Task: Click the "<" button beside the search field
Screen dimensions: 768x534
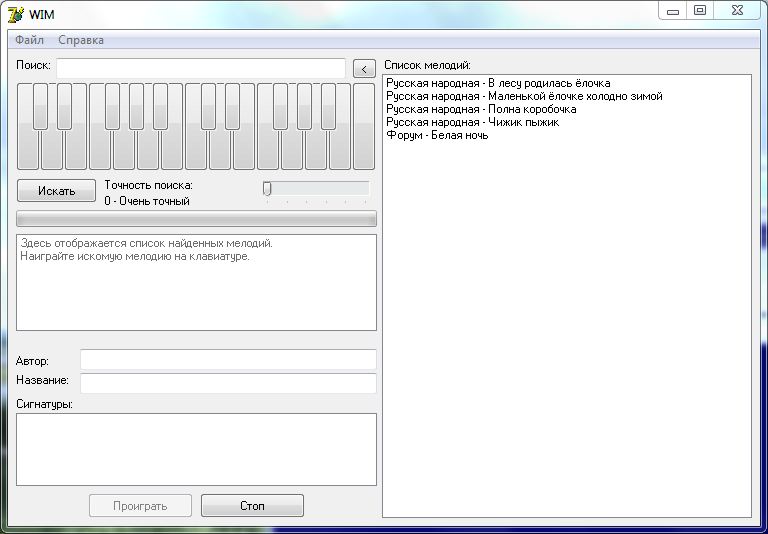Action: pos(365,69)
